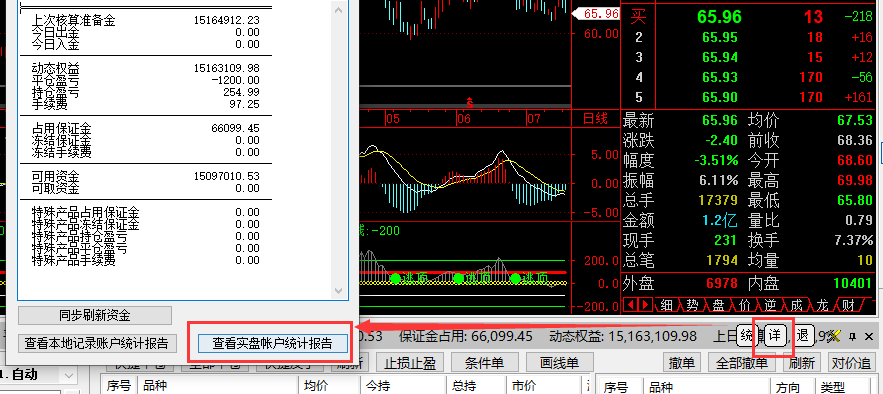This screenshot has height=394, width=883.
Task: Click the 上次核算准备金 row
Action: tap(146, 20)
